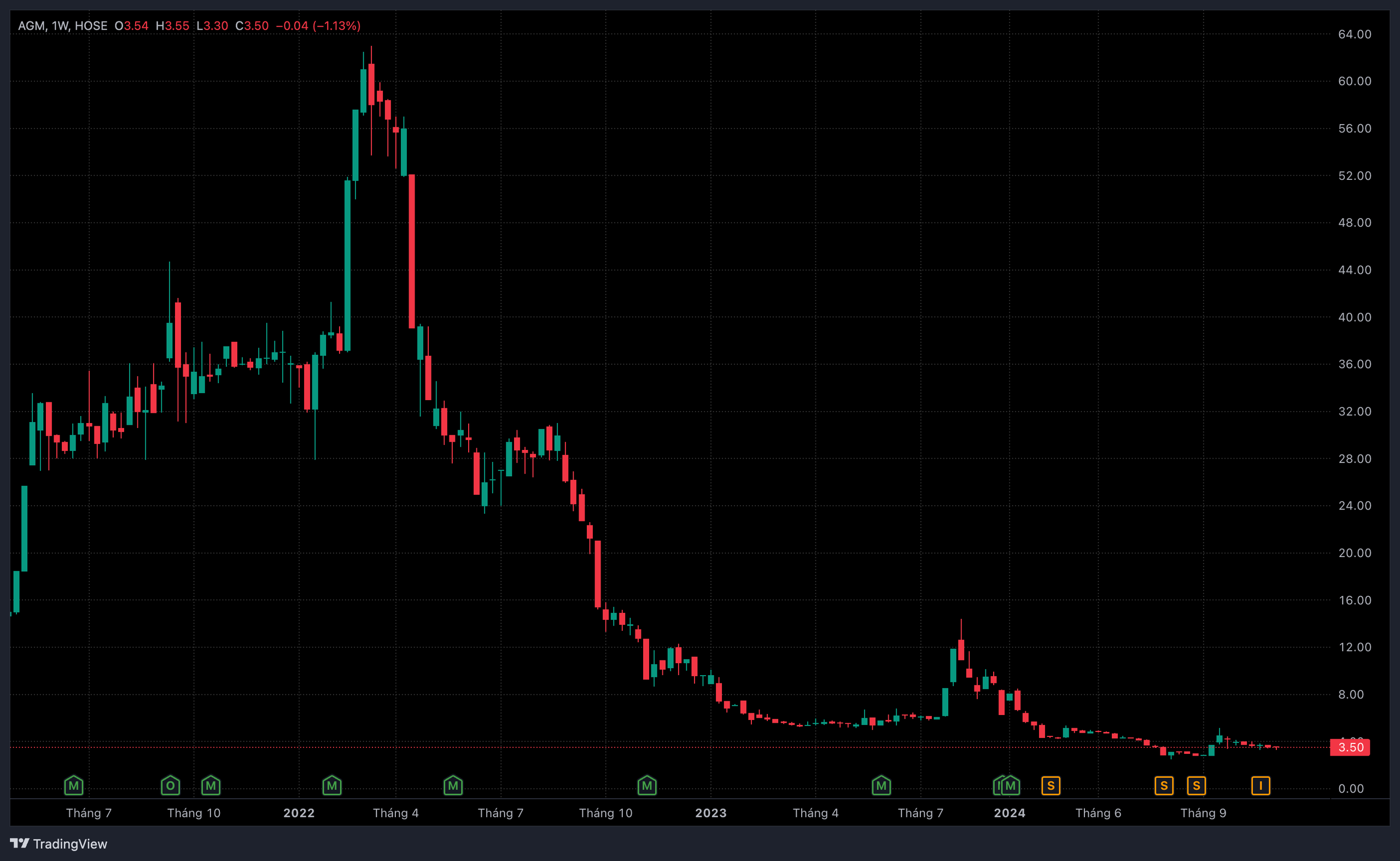The width and height of the screenshot is (1400, 861).
Task: Click the orange S marker nearest Tháng 9
Action: coord(1196,786)
